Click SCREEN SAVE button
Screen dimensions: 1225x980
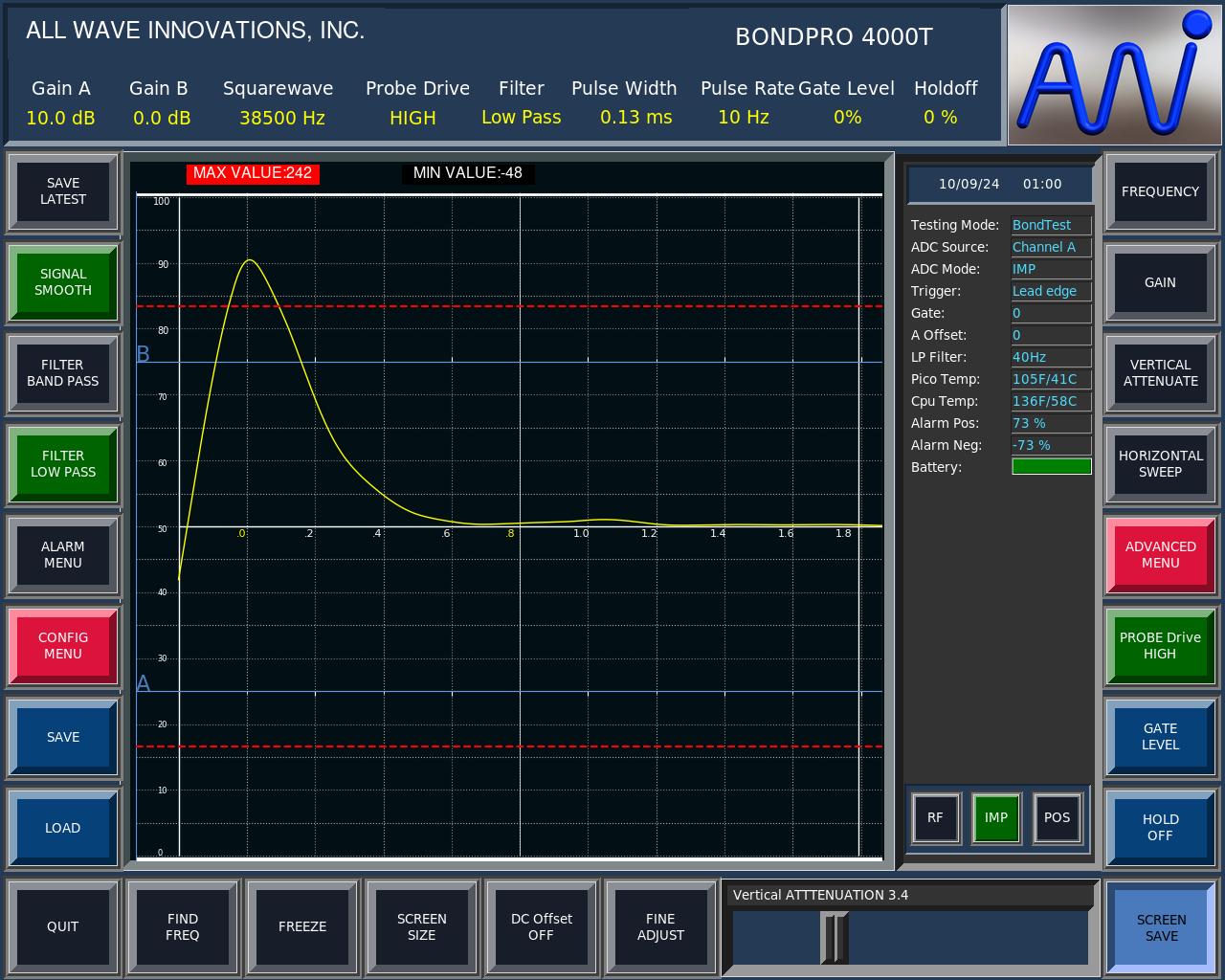(1162, 927)
